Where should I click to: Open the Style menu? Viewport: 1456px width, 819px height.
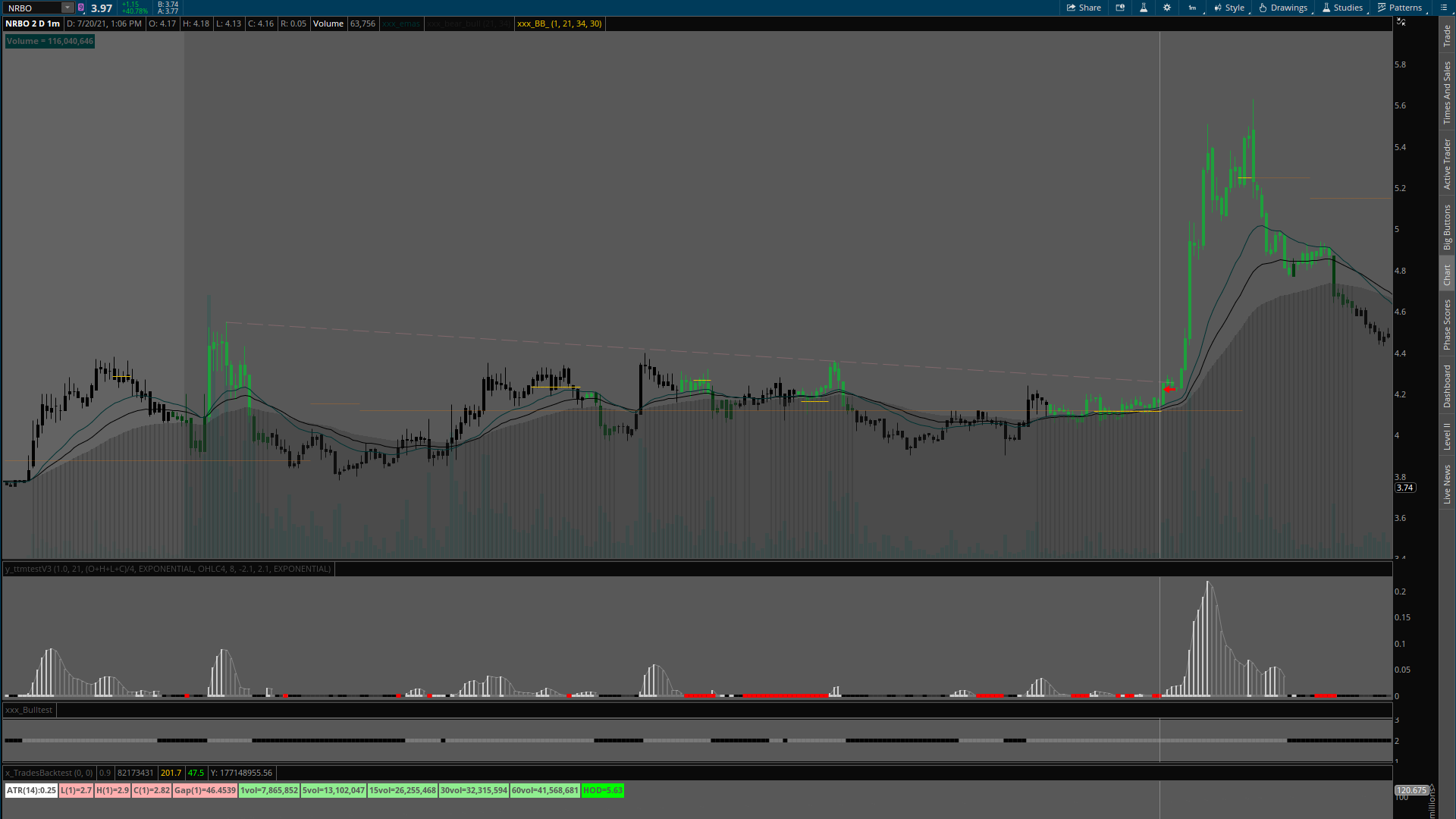tap(1229, 8)
